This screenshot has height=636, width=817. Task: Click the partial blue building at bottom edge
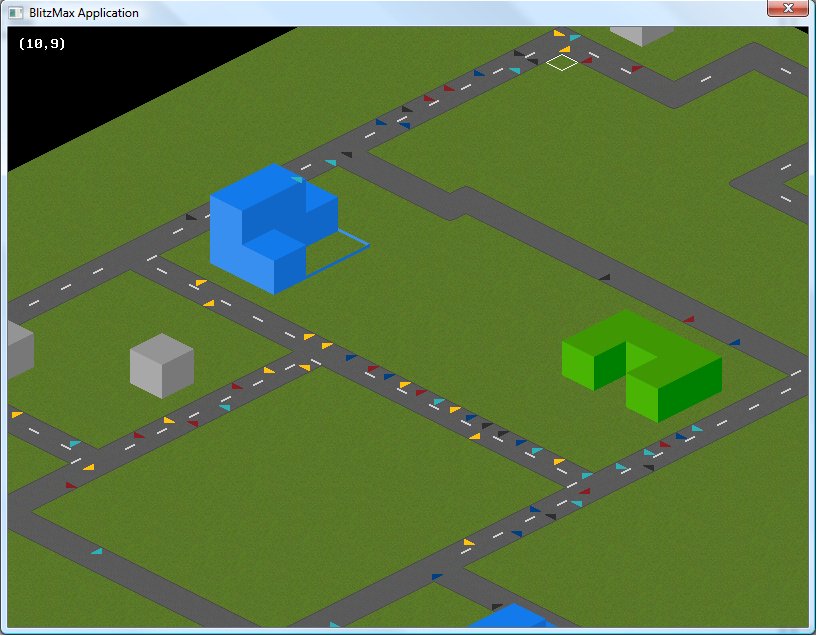(x=513, y=616)
